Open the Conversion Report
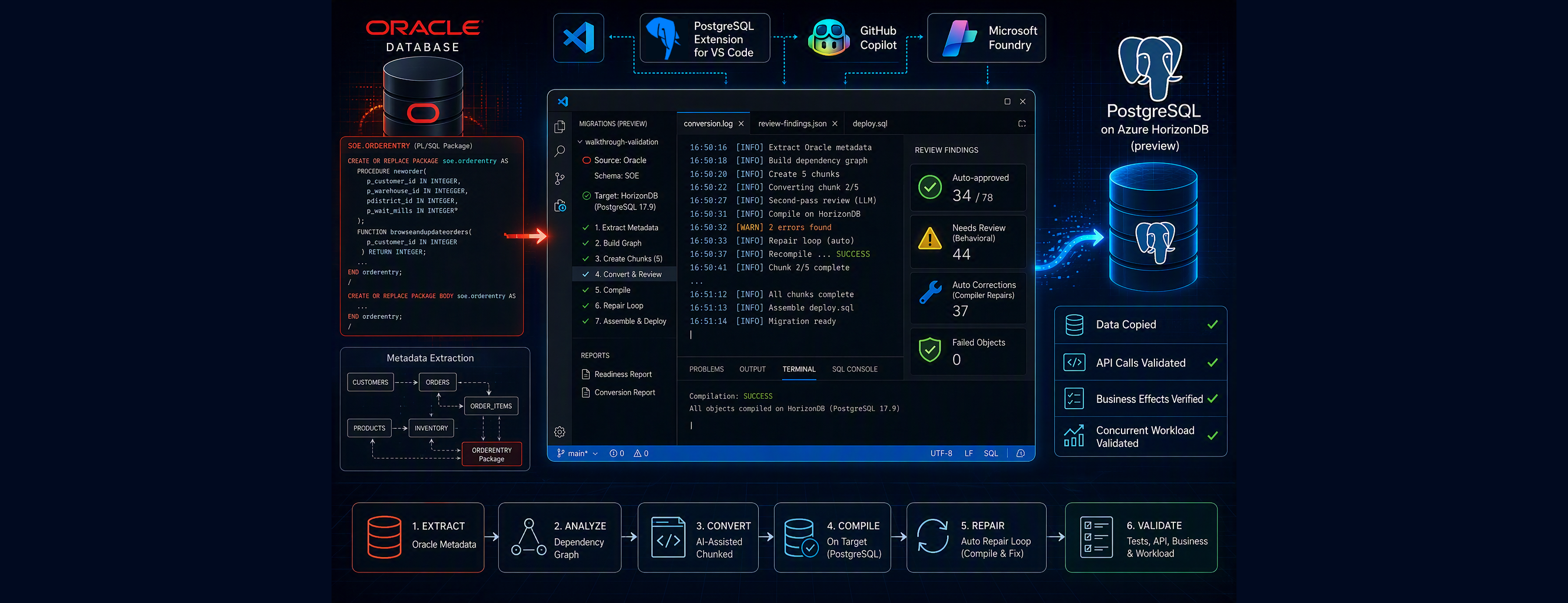The width and height of the screenshot is (1568, 603). (618, 392)
